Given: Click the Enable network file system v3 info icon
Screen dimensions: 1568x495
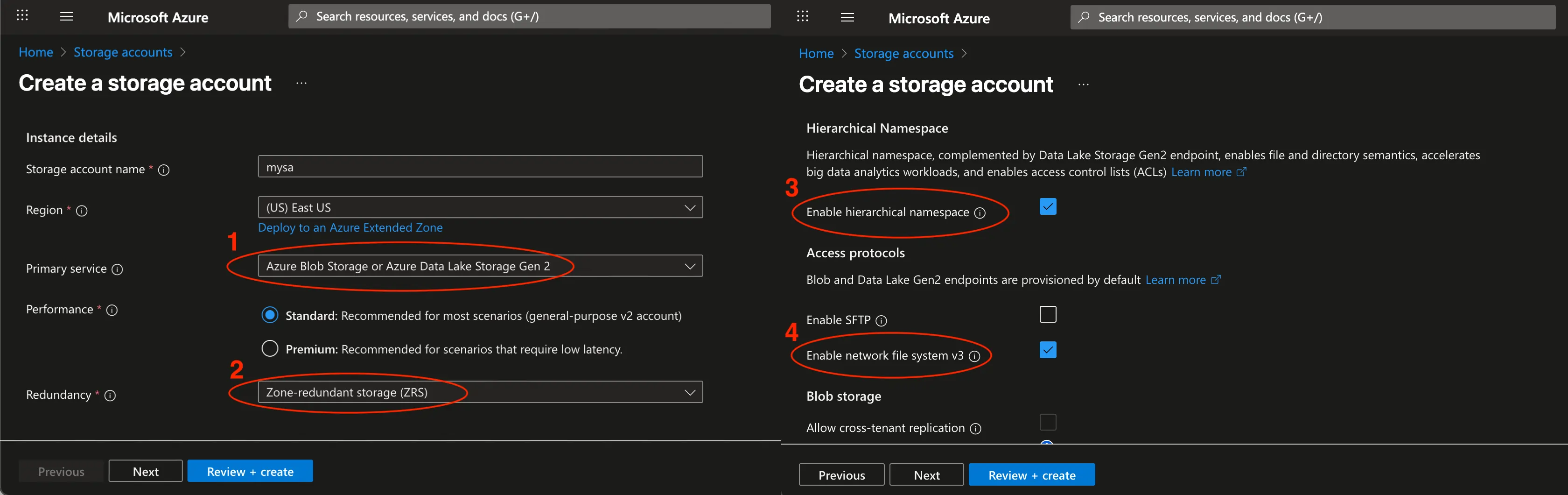Looking at the screenshot, I should coord(974,356).
